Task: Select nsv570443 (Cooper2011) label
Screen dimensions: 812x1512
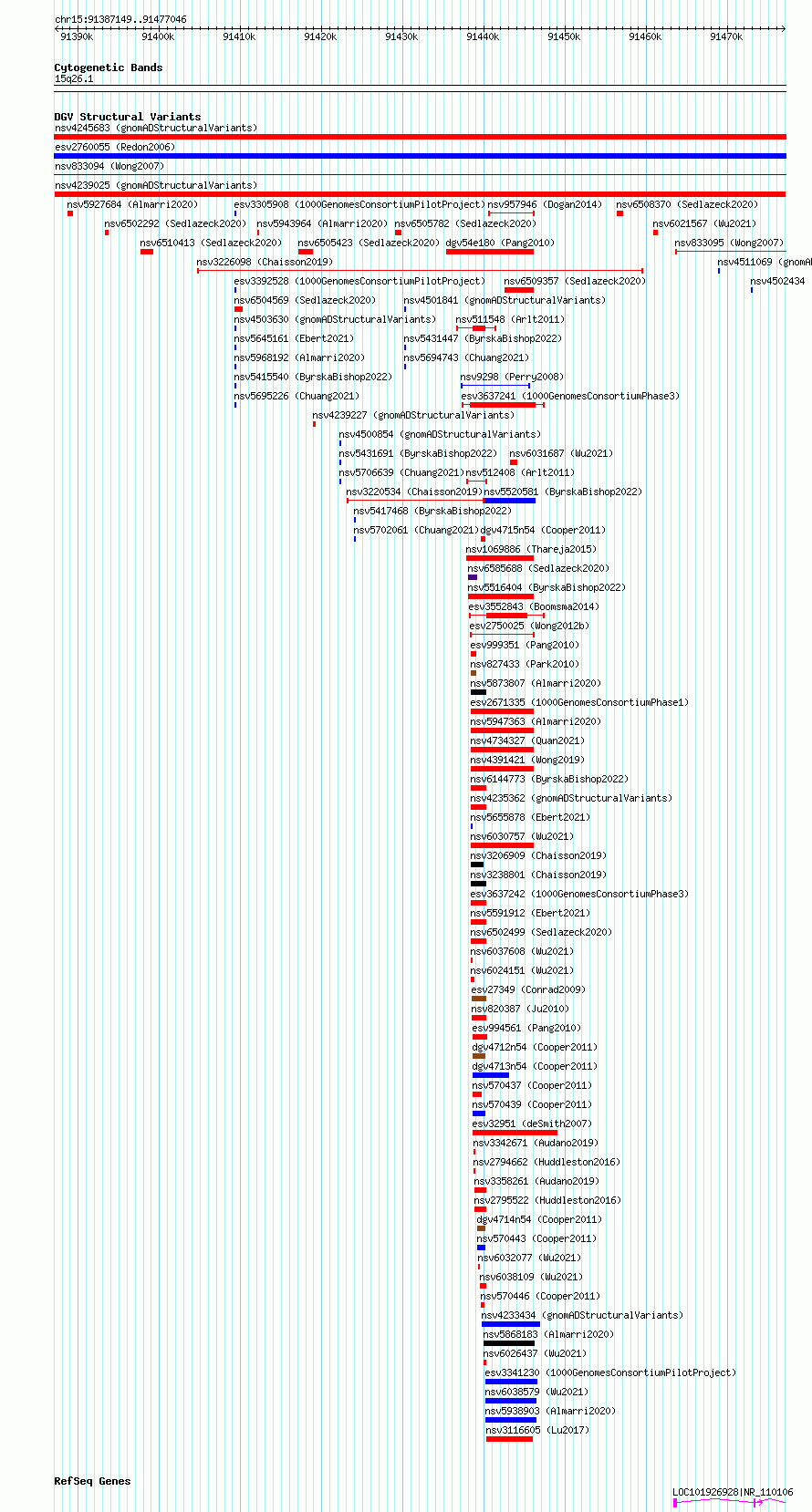Action: click(536, 1238)
